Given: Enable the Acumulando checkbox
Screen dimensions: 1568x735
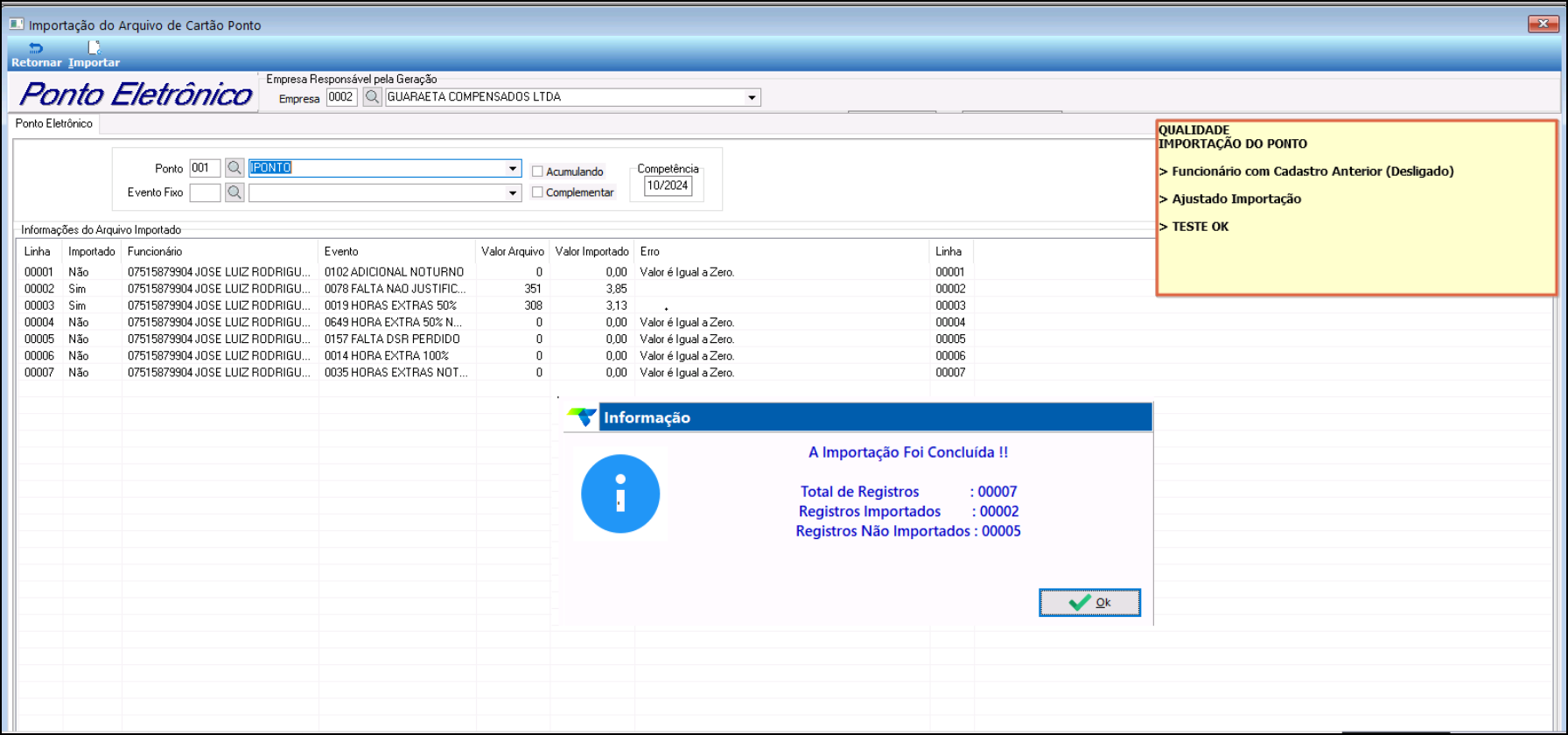Looking at the screenshot, I should [537, 171].
